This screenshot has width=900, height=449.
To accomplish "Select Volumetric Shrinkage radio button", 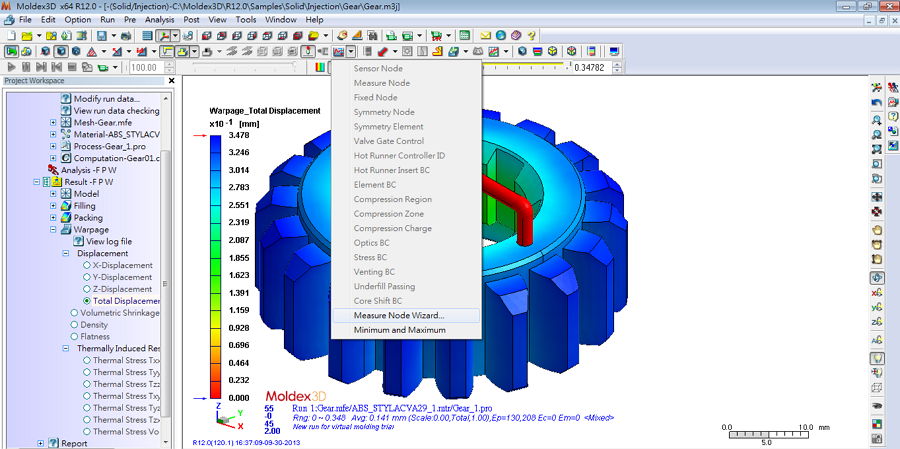I will pos(74,313).
